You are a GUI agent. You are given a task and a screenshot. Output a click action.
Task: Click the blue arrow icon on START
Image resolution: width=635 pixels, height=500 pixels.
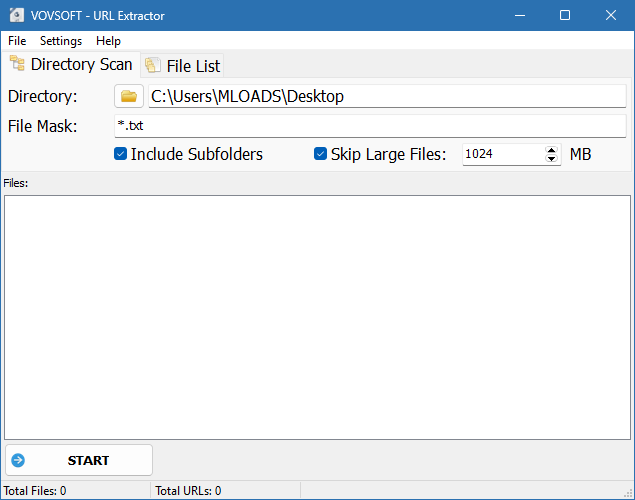(18, 460)
